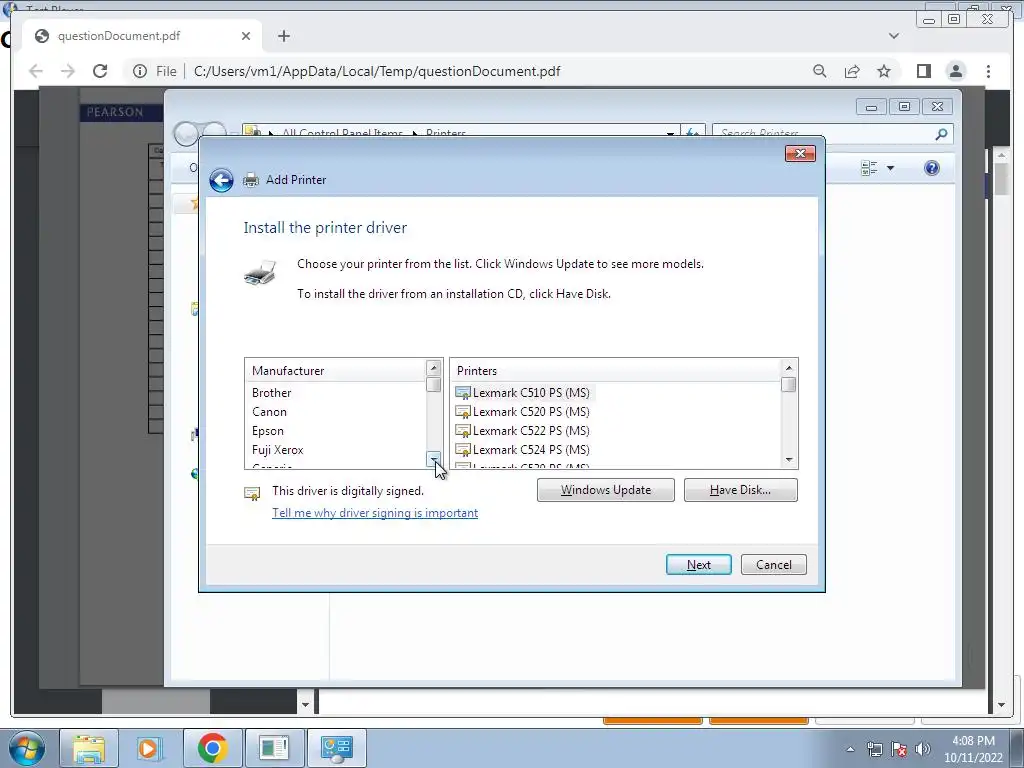The image size is (1024, 768).
Task: Click the Manufacturer column header
Action: [x=336, y=371]
